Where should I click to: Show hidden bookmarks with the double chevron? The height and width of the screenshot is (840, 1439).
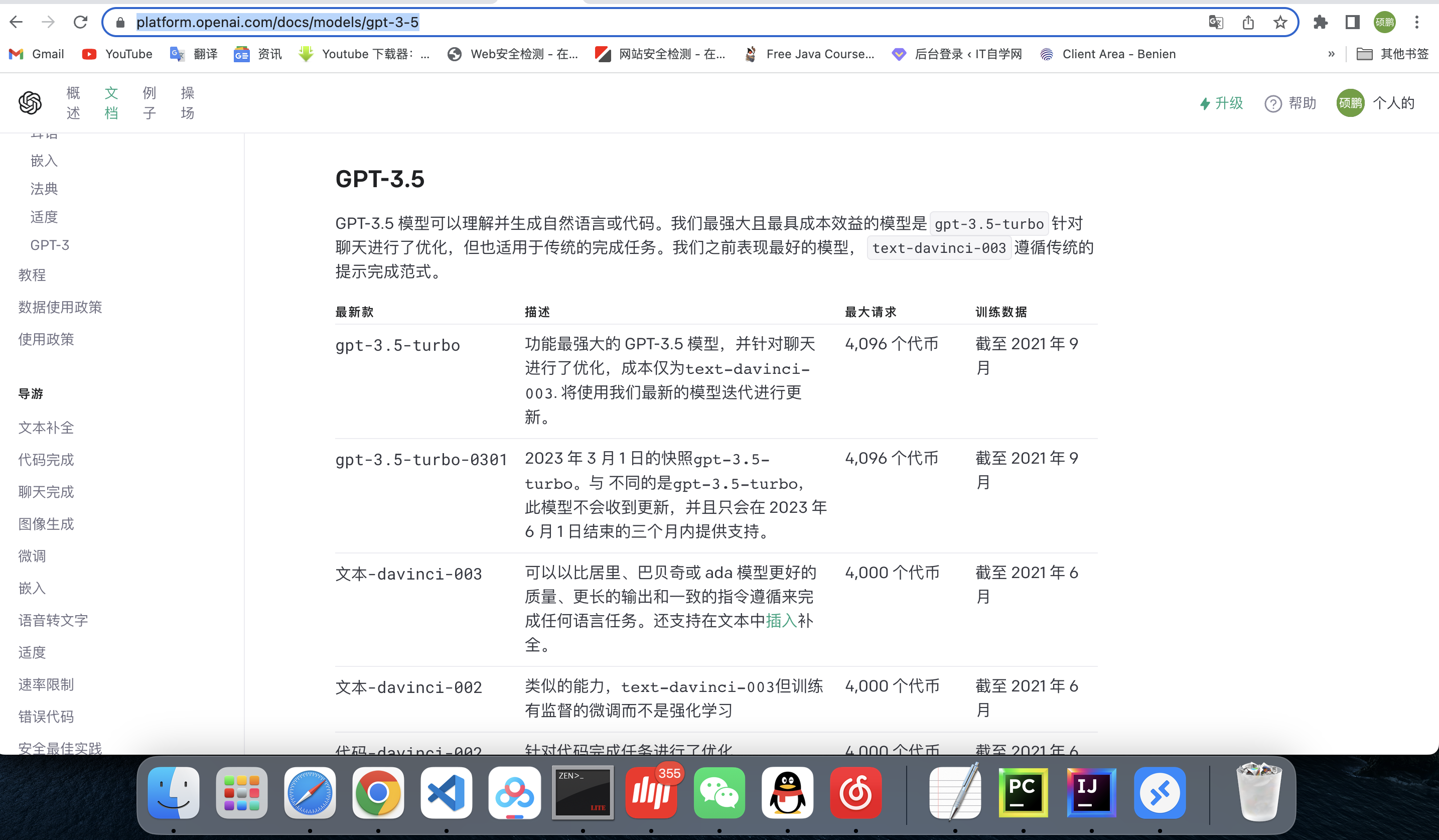[1331, 54]
